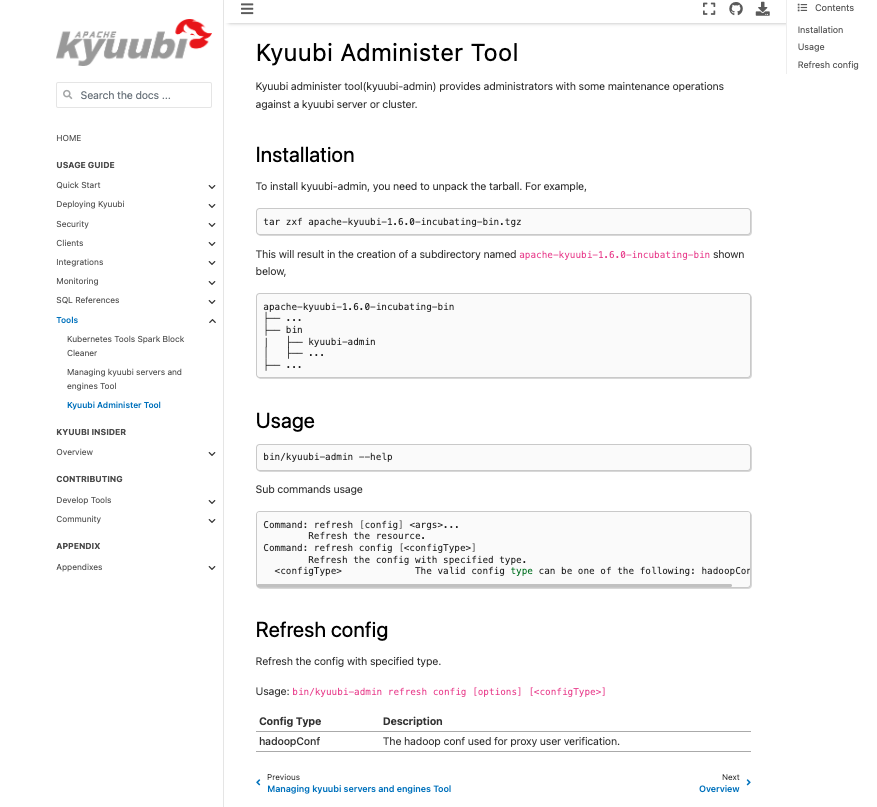Go to previous page Managing kyuubi servers
Viewport: 877px width, 807px height.
(359, 789)
